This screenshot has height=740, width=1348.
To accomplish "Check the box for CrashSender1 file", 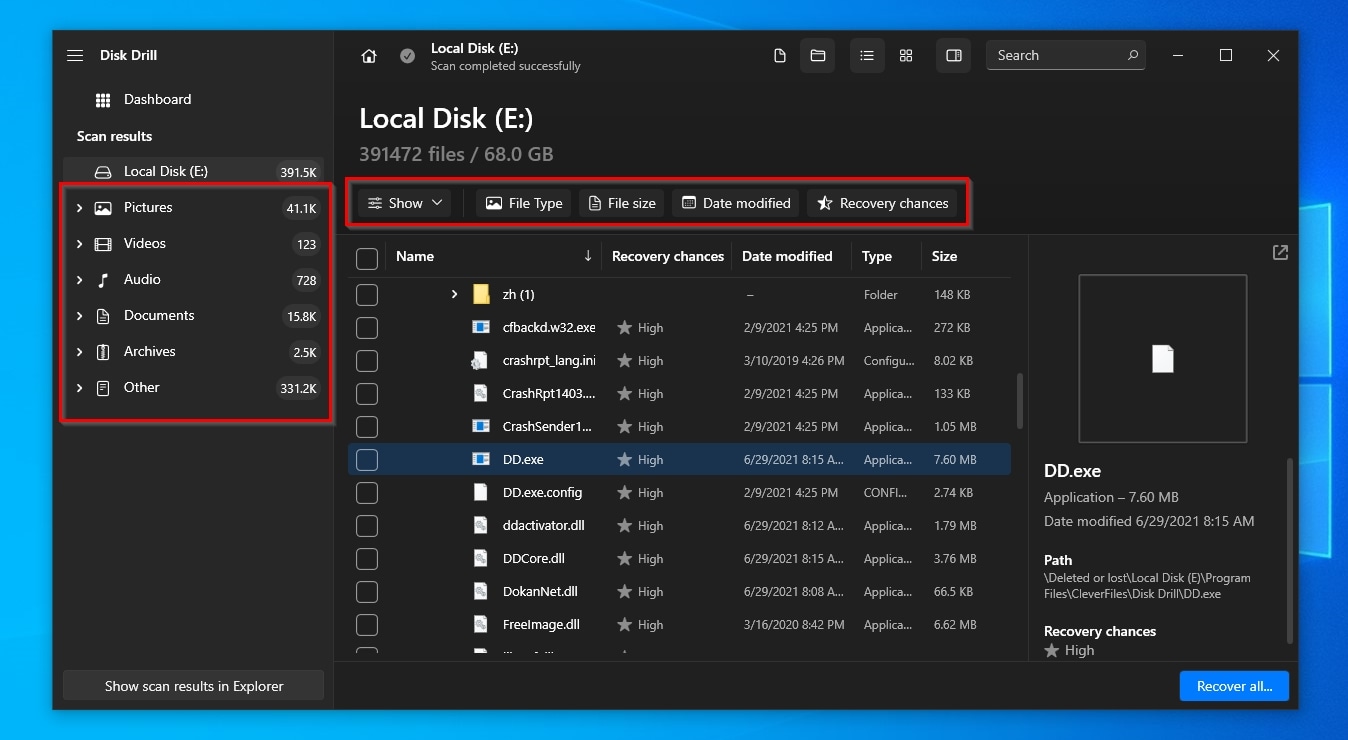I will click(367, 426).
